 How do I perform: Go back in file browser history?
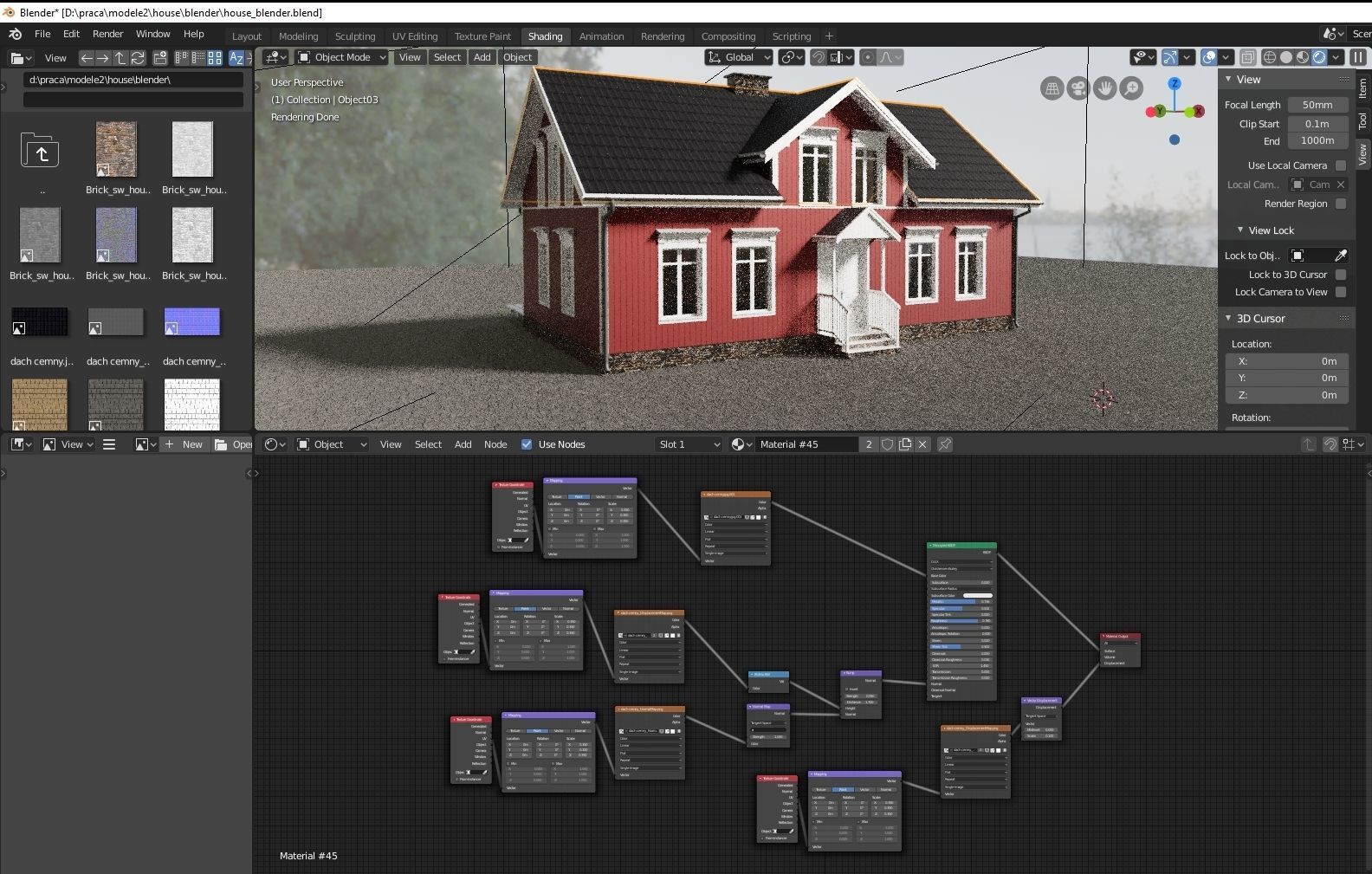[x=86, y=58]
